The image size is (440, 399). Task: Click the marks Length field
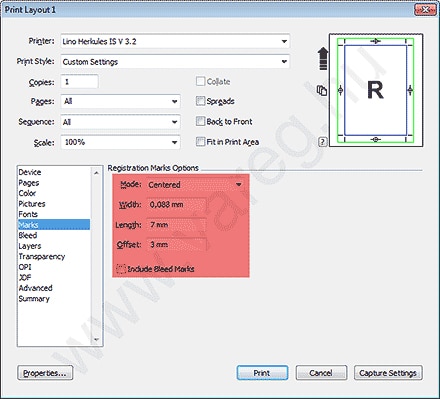coord(177,225)
